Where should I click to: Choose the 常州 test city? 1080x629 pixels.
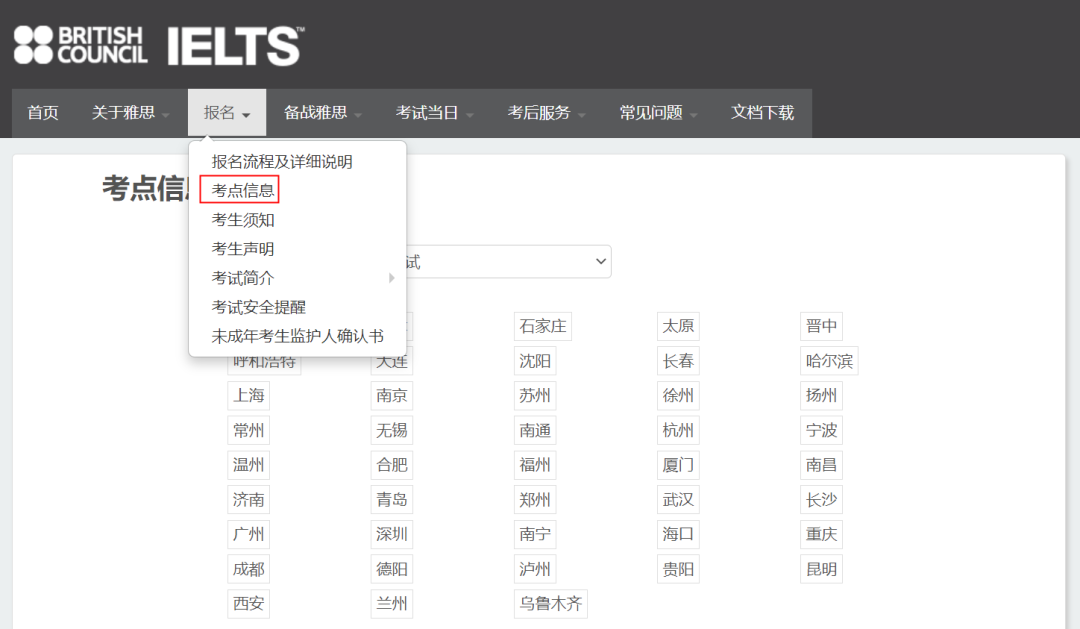(x=249, y=431)
